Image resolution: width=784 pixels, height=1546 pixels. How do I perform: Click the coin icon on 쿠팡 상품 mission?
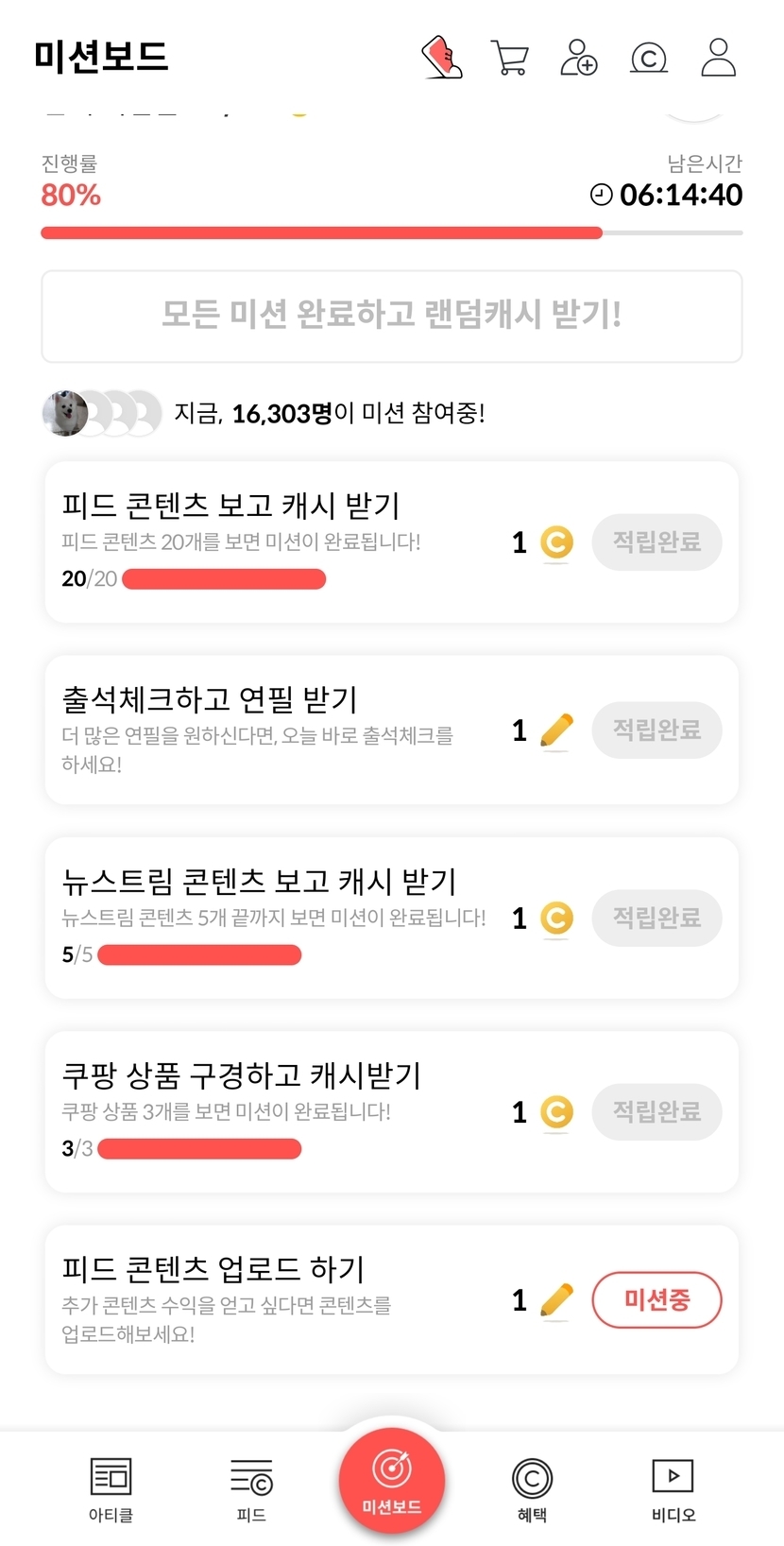[556, 1112]
